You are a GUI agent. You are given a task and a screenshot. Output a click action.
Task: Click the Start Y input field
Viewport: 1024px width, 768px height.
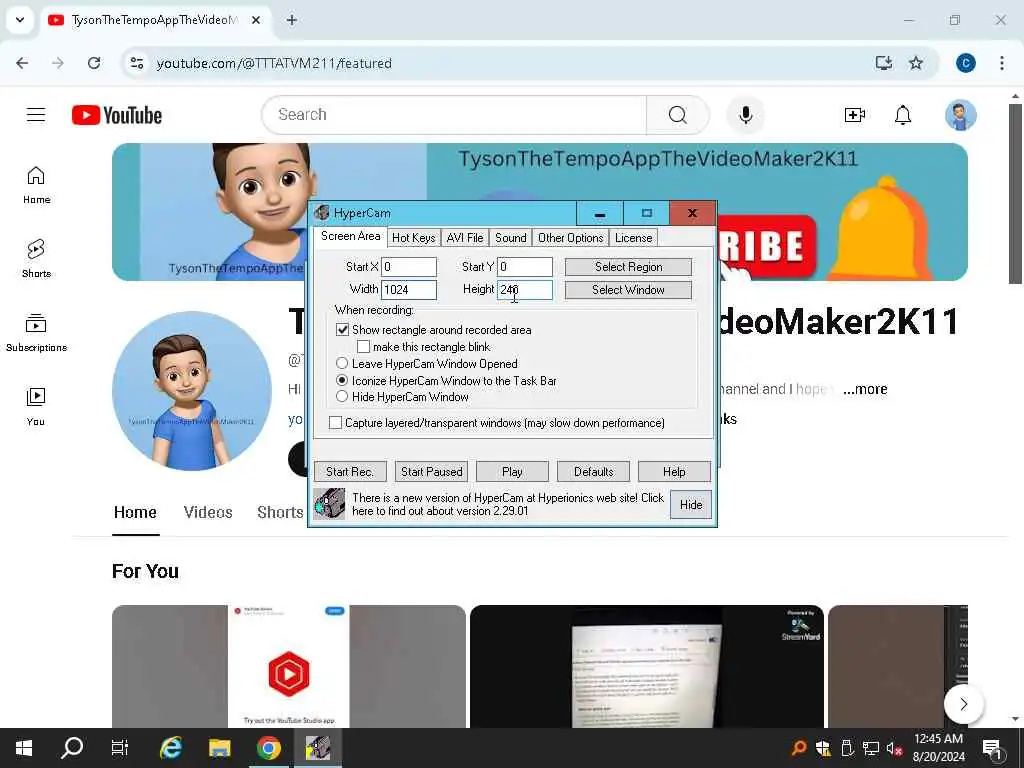pos(524,267)
